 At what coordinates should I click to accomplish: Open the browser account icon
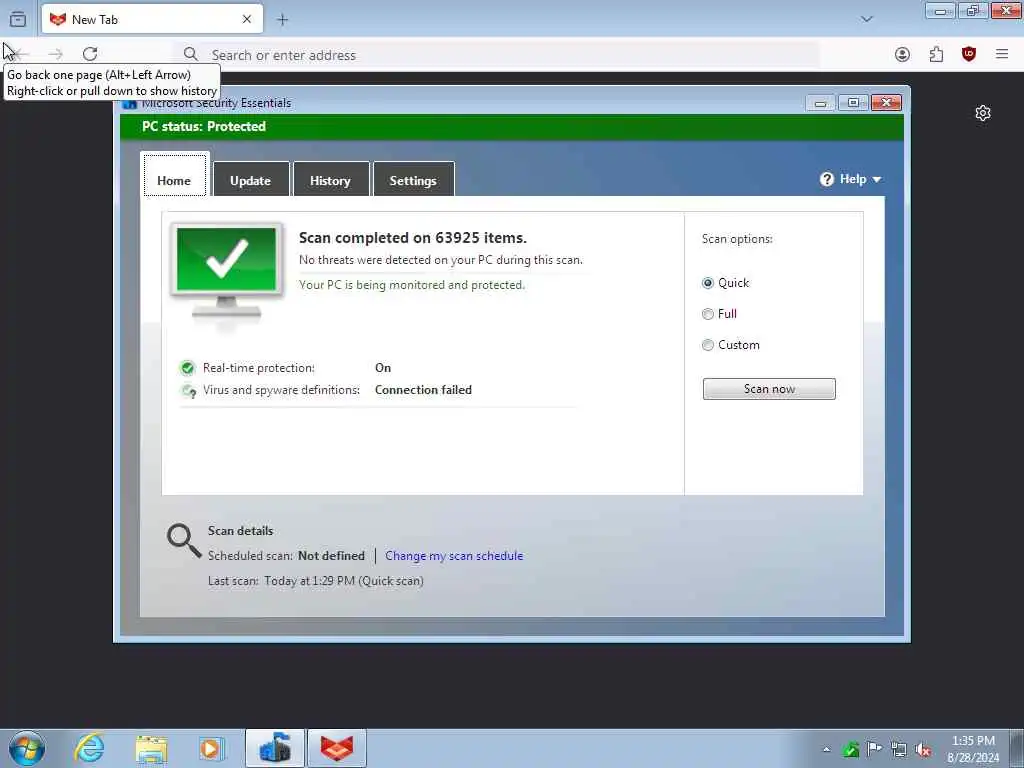[902, 55]
